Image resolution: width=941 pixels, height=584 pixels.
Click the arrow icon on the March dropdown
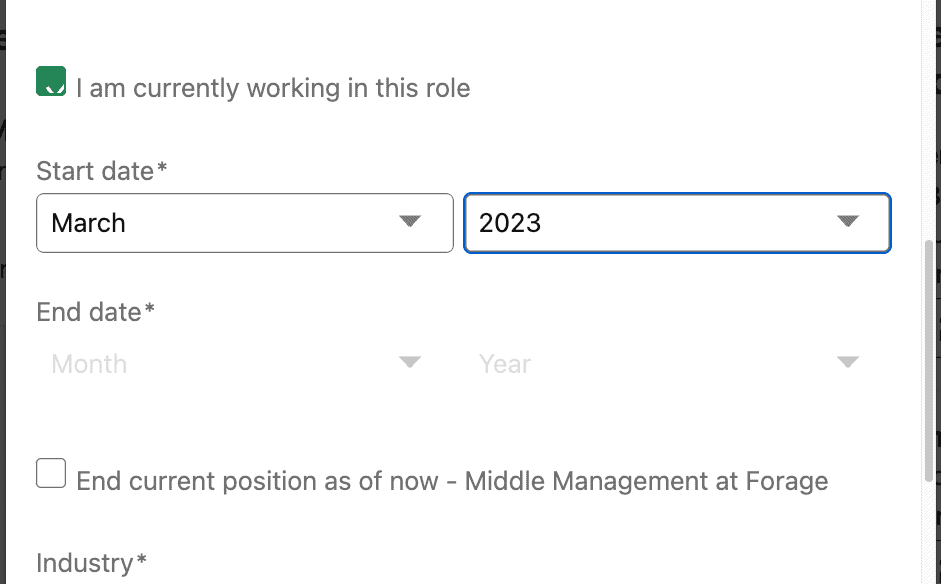pos(410,221)
